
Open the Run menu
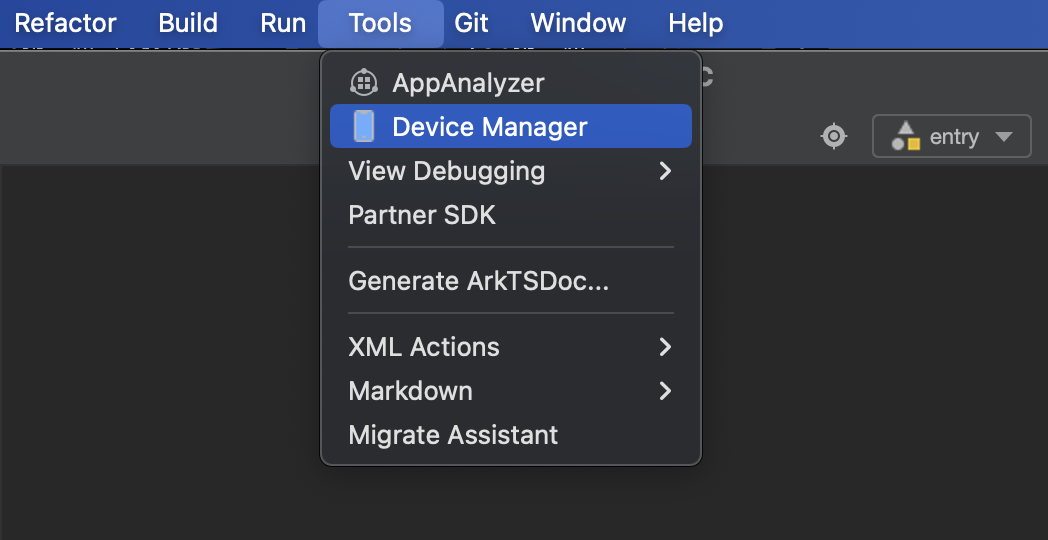click(283, 23)
